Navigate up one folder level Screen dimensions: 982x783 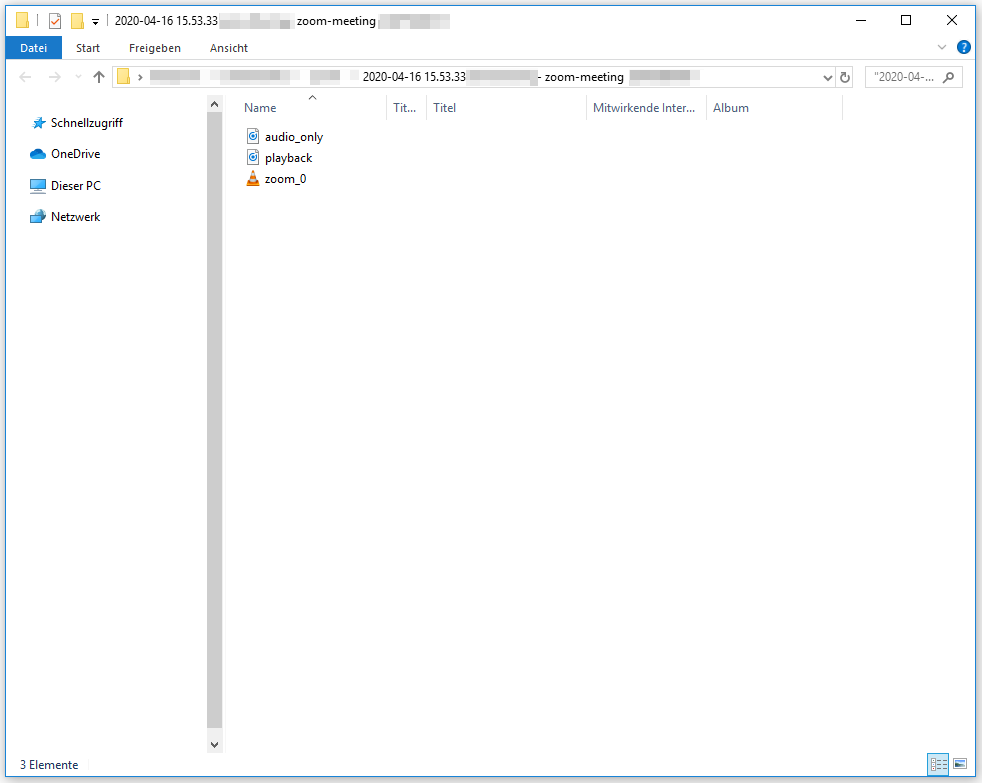click(x=98, y=77)
